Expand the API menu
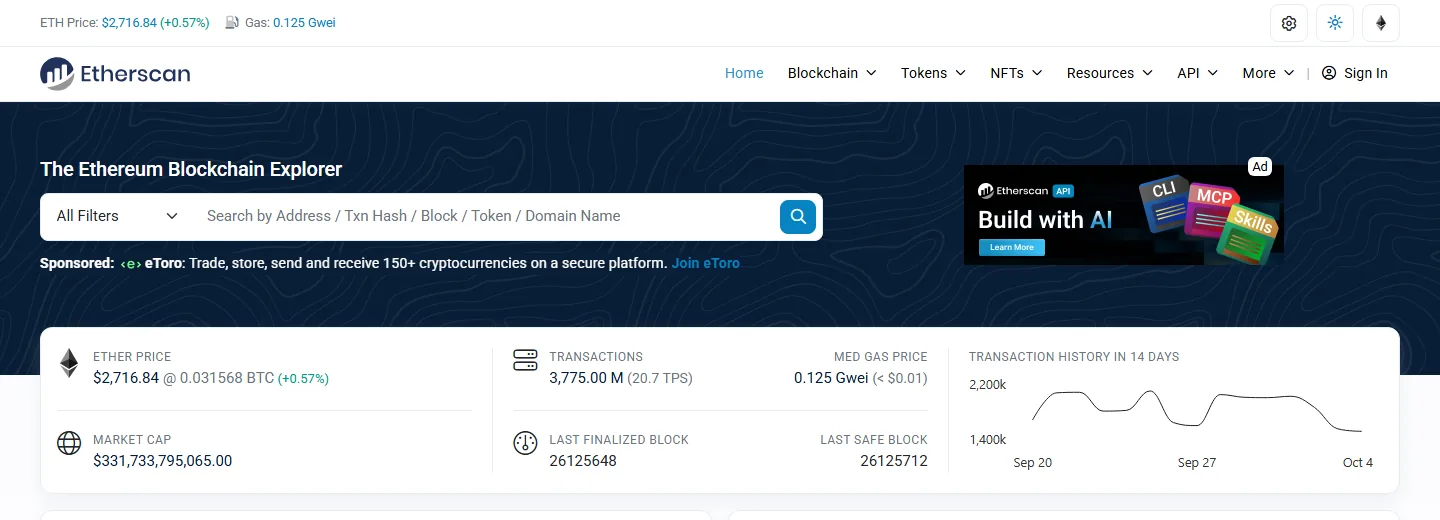 point(1197,73)
